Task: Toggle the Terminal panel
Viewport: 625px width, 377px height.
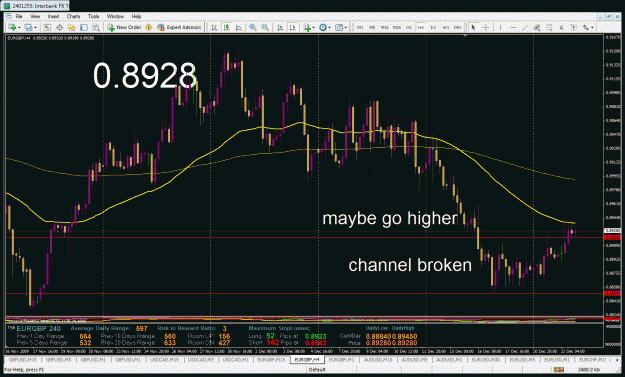Action: tap(84, 27)
